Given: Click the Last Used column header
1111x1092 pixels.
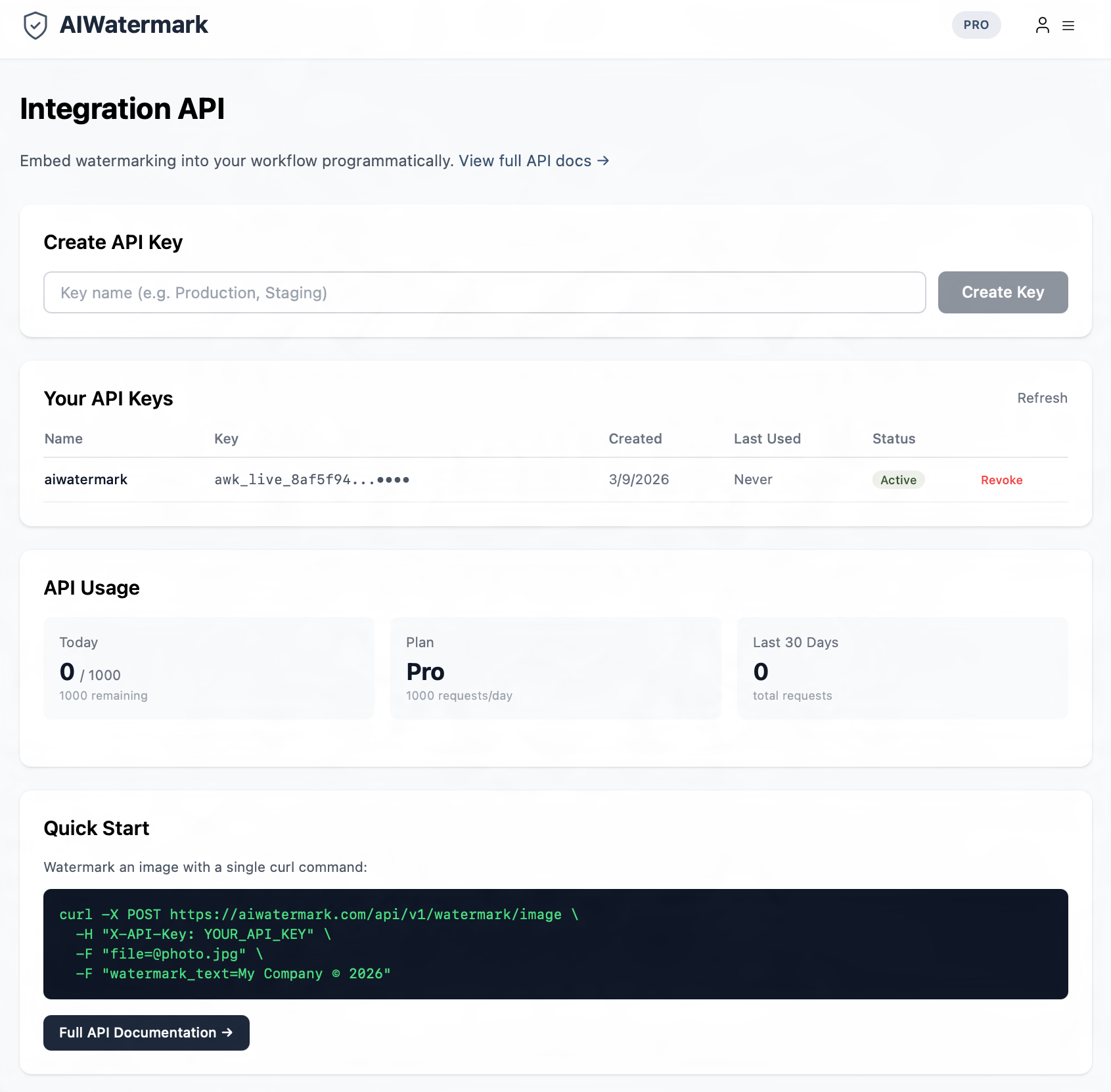Looking at the screenshot, I should point(767,439).
